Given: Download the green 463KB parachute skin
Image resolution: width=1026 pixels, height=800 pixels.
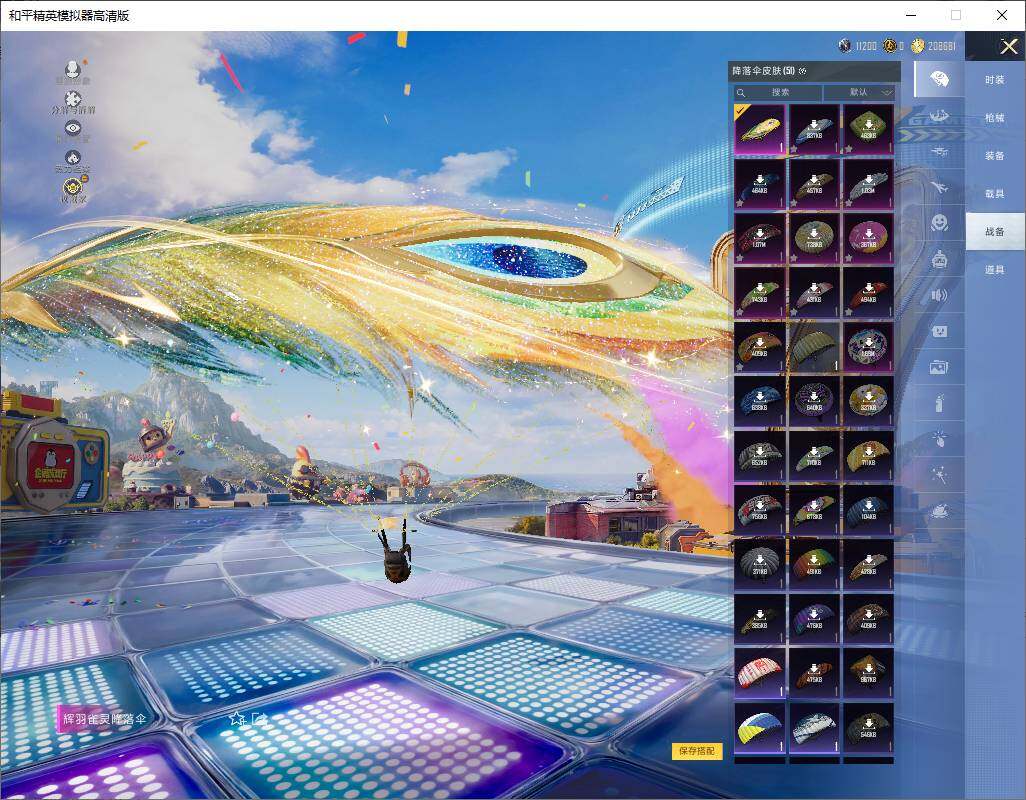Looking at the screenshot, I should [868, 130].
